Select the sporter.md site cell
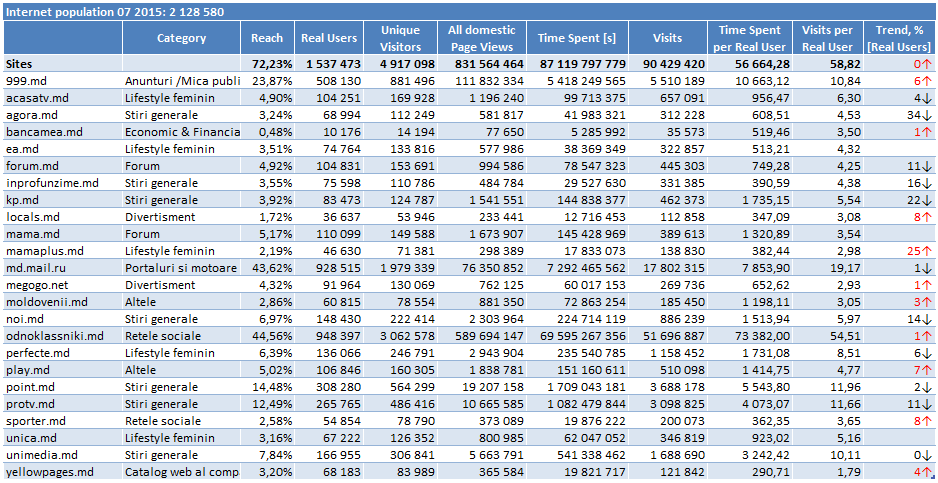 tap(63, 421)
